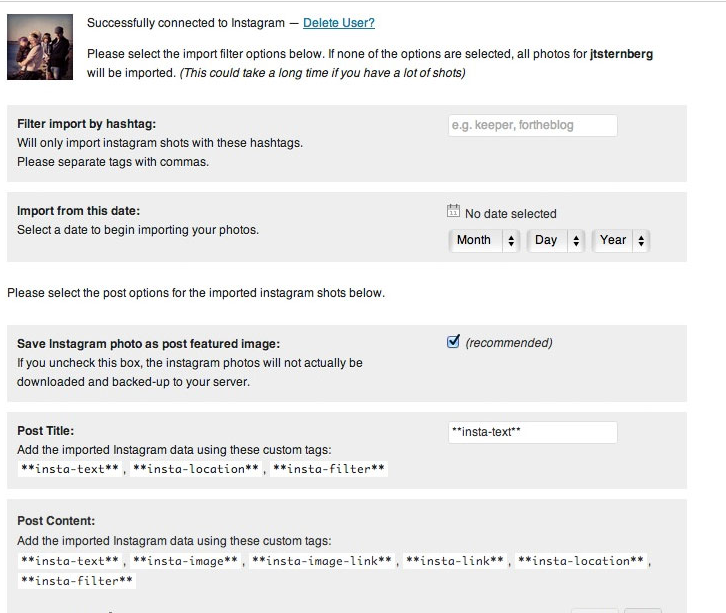Uncheck the featured image recommended checkbox

tap(453, 342)
